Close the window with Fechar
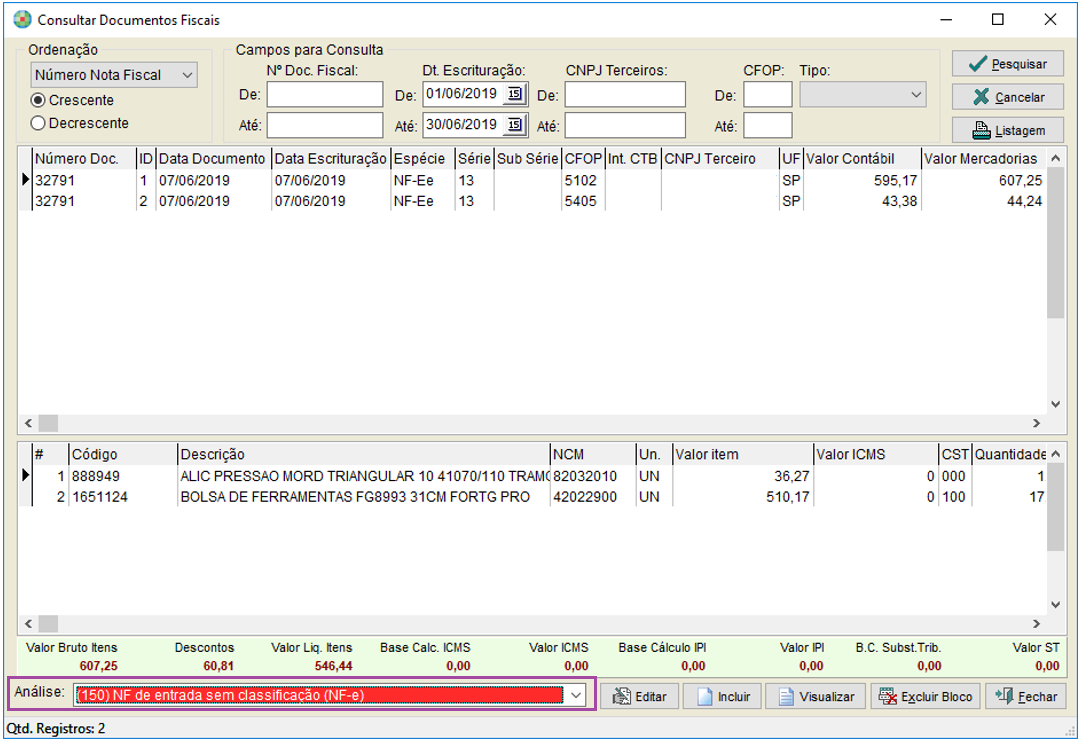 1025,696
